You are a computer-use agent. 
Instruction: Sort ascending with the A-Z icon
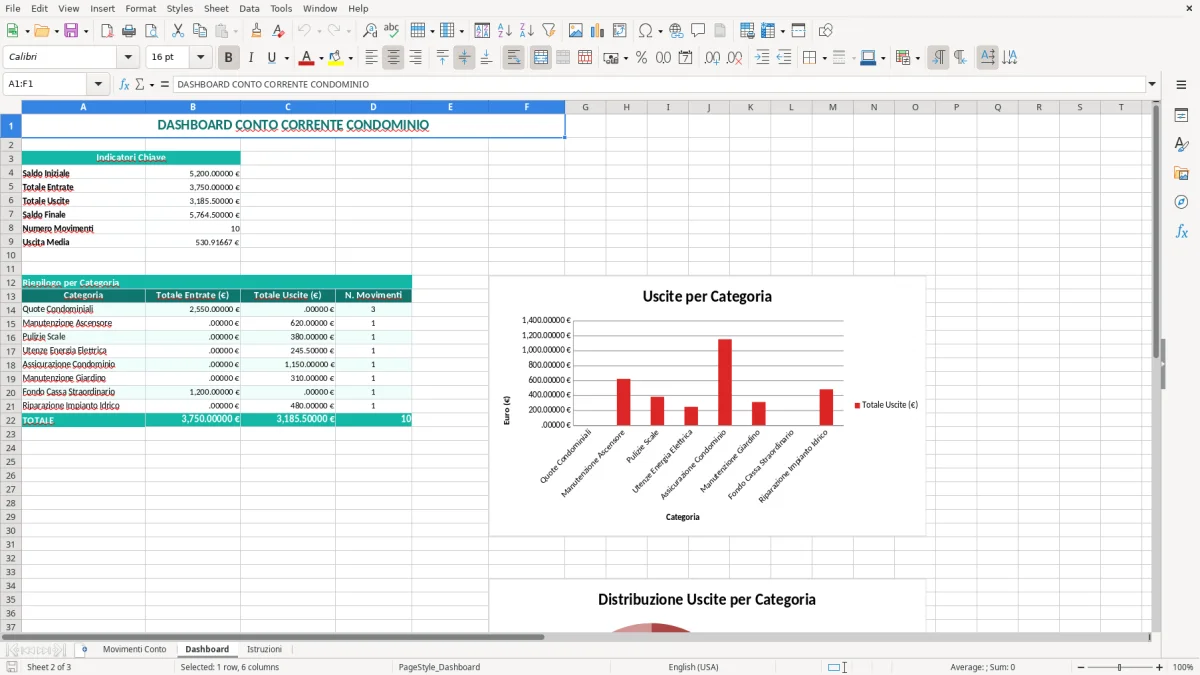[x=504, y=31]
